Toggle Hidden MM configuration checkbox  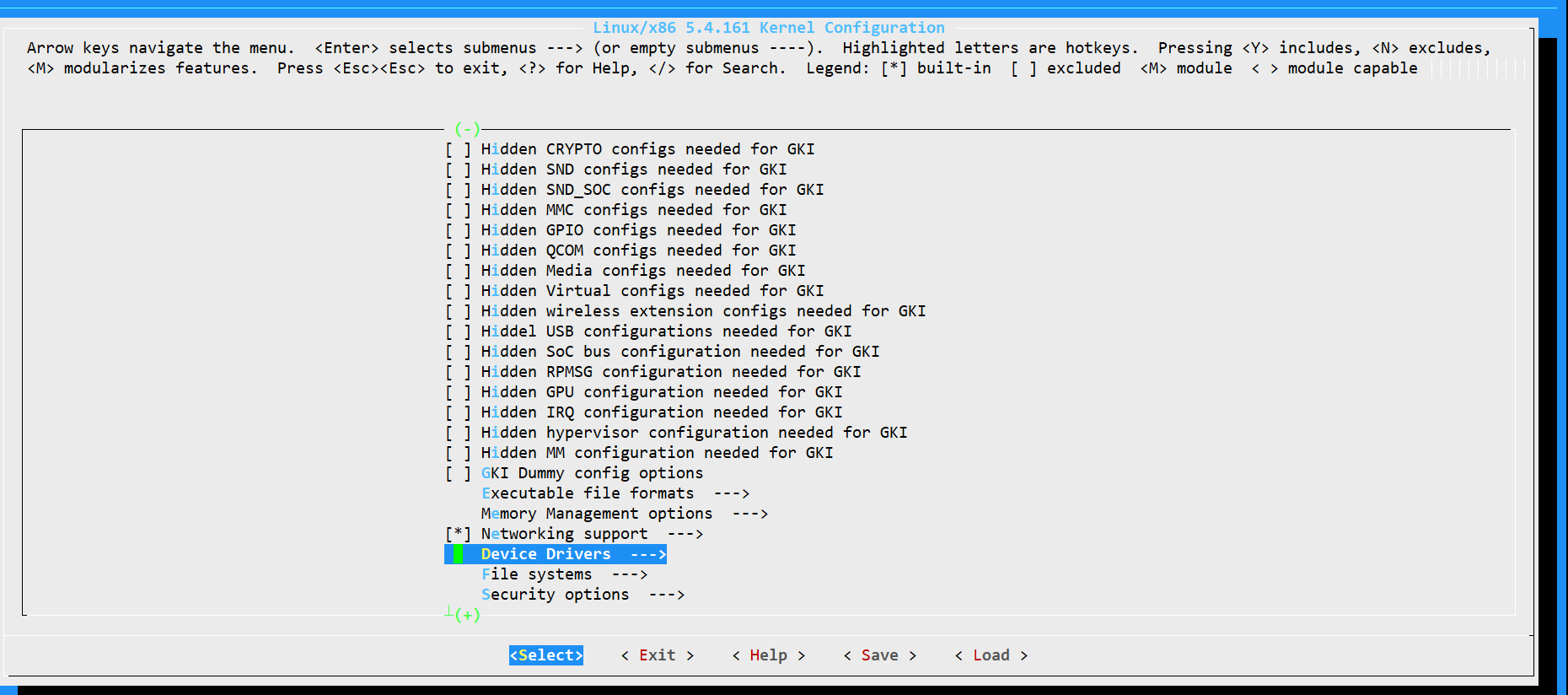458,453
